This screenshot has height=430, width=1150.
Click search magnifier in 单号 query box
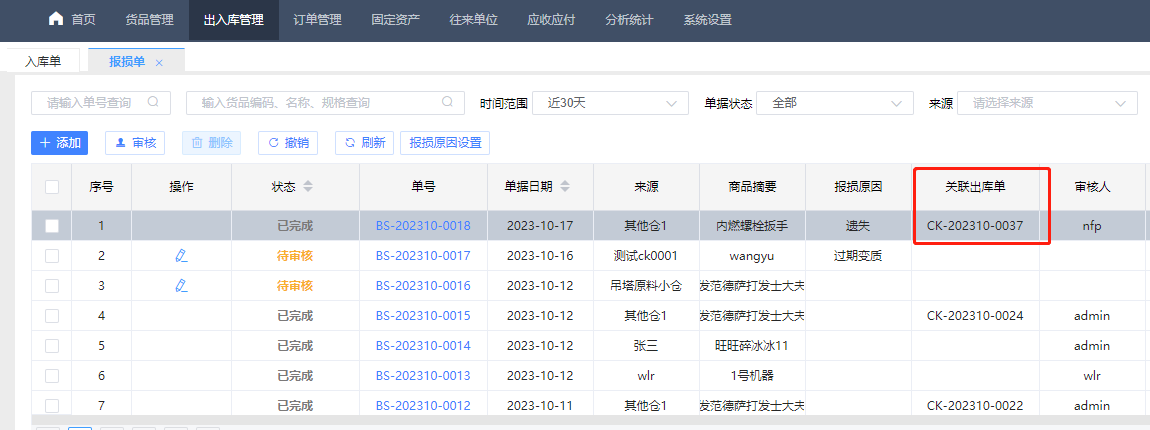(153, 102)
